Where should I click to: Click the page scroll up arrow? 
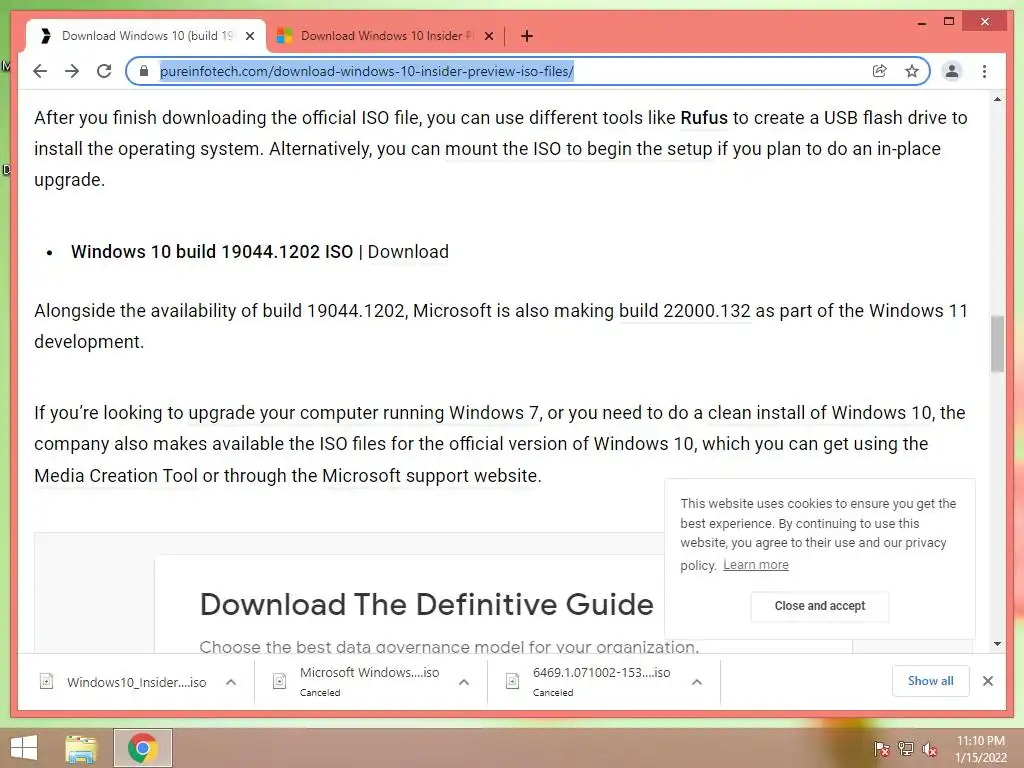point(997,100)
